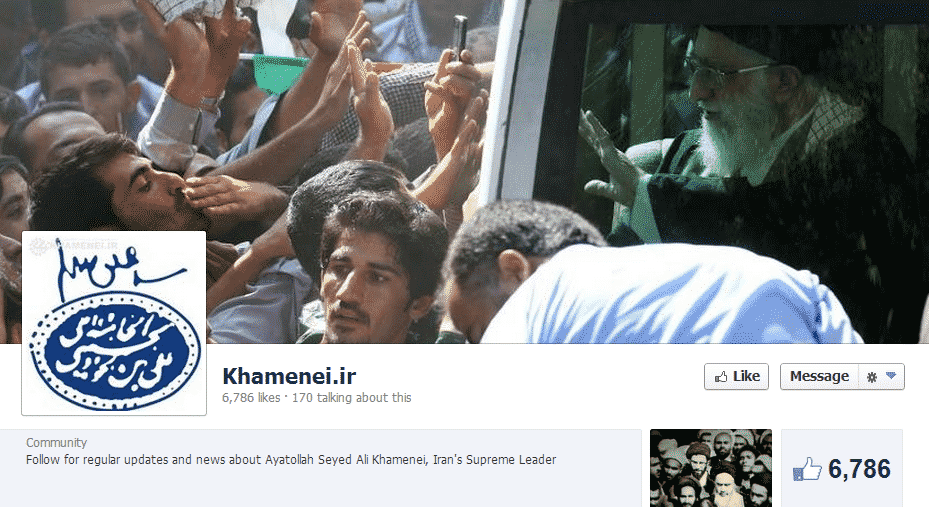Click the blue oval calligraphy seal emblem

pos(115,350)
